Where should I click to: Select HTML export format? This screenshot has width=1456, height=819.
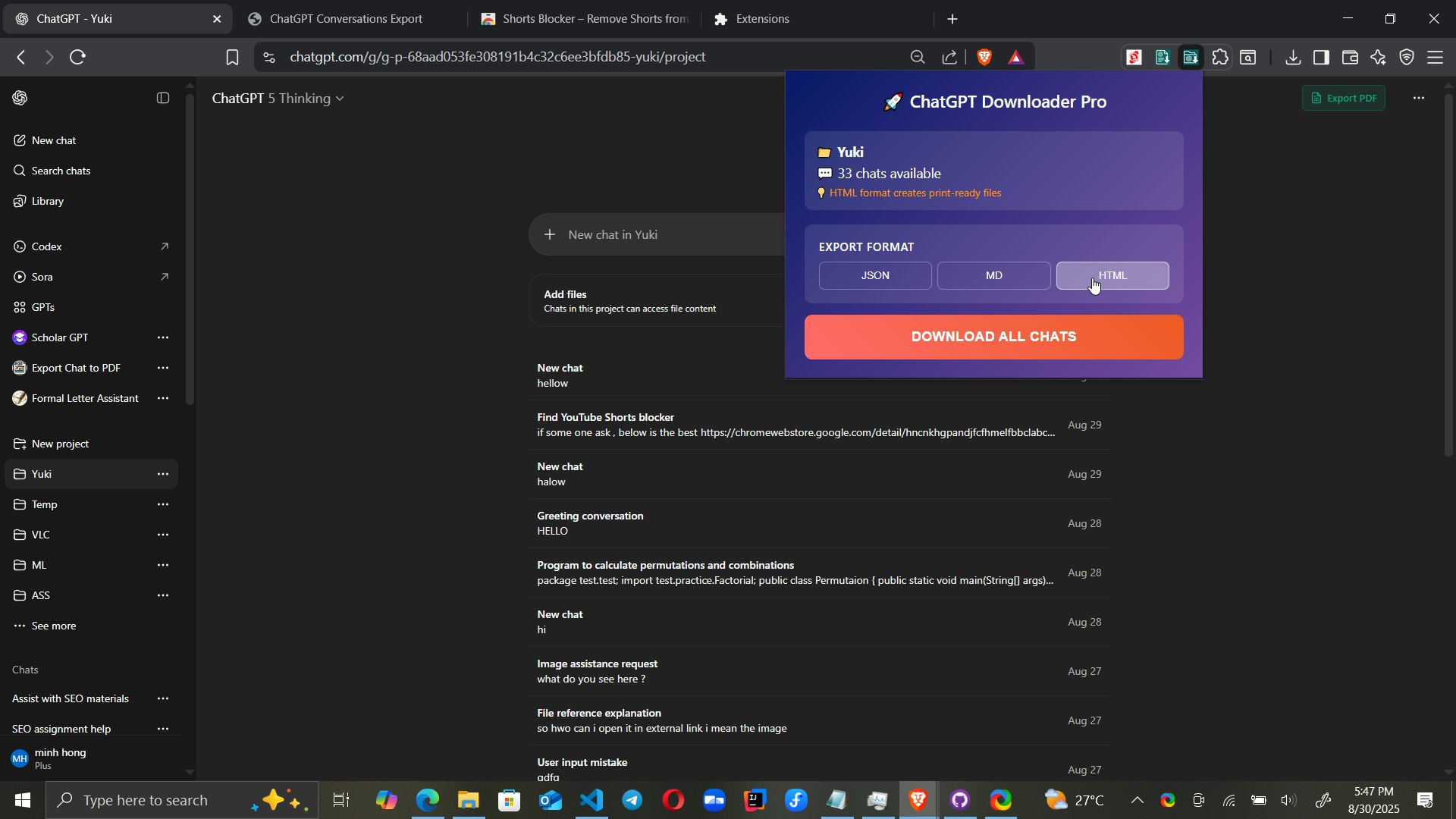pos(1112,275)
